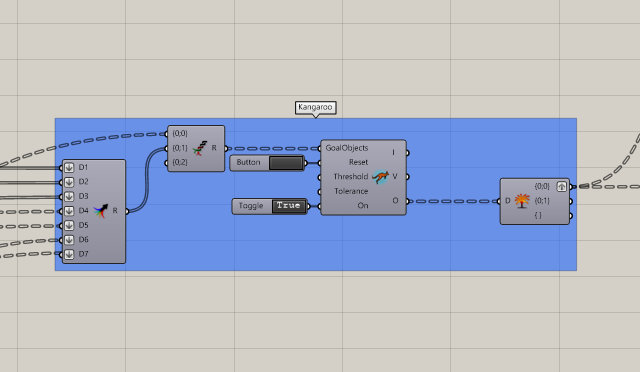640x372 pixels.
Task: Click the up-arrow icon on {0;0} output
Action: (562, 186)
